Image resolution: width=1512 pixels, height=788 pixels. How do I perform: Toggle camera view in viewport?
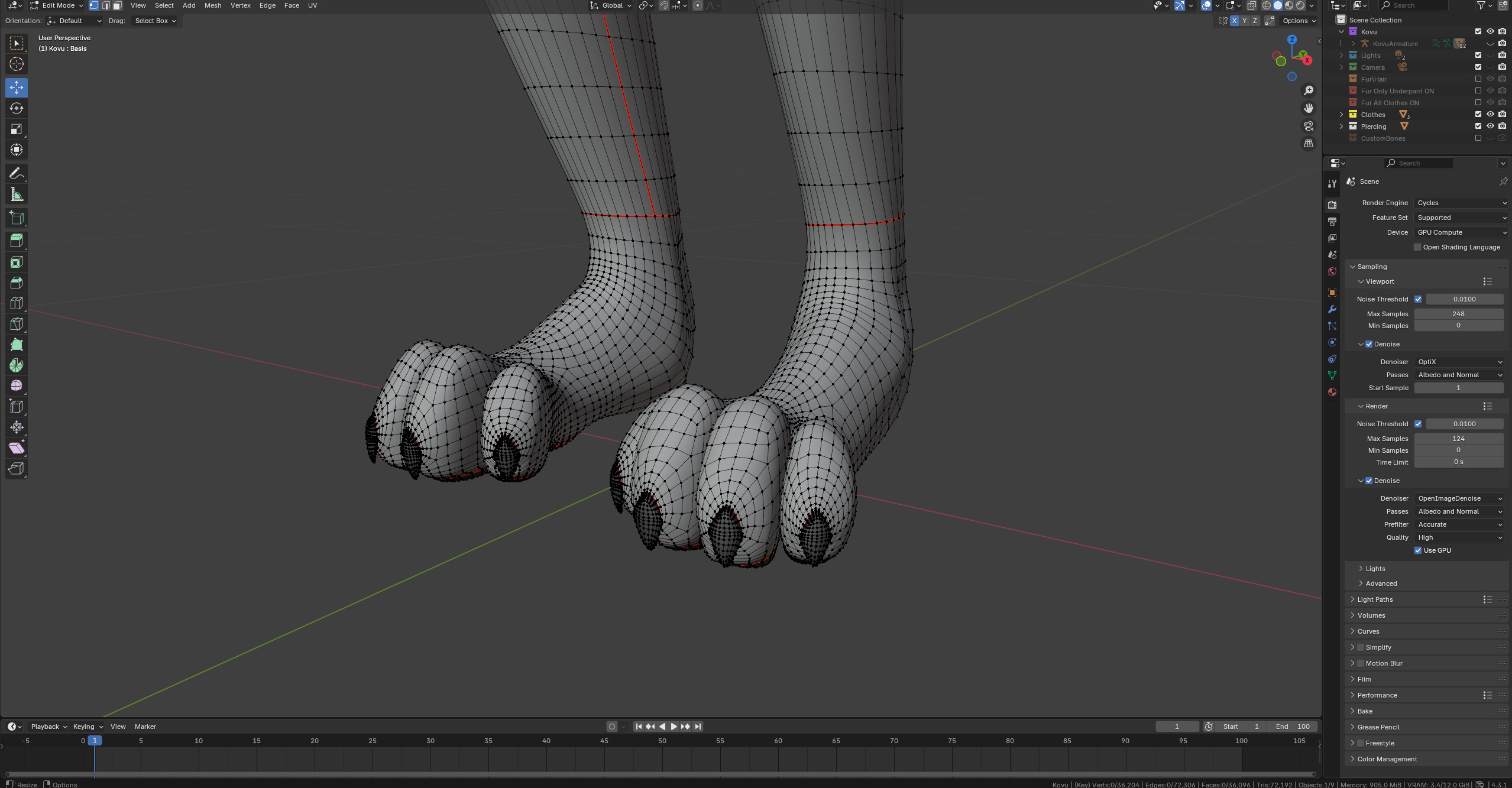click(x=1309, y=126)
